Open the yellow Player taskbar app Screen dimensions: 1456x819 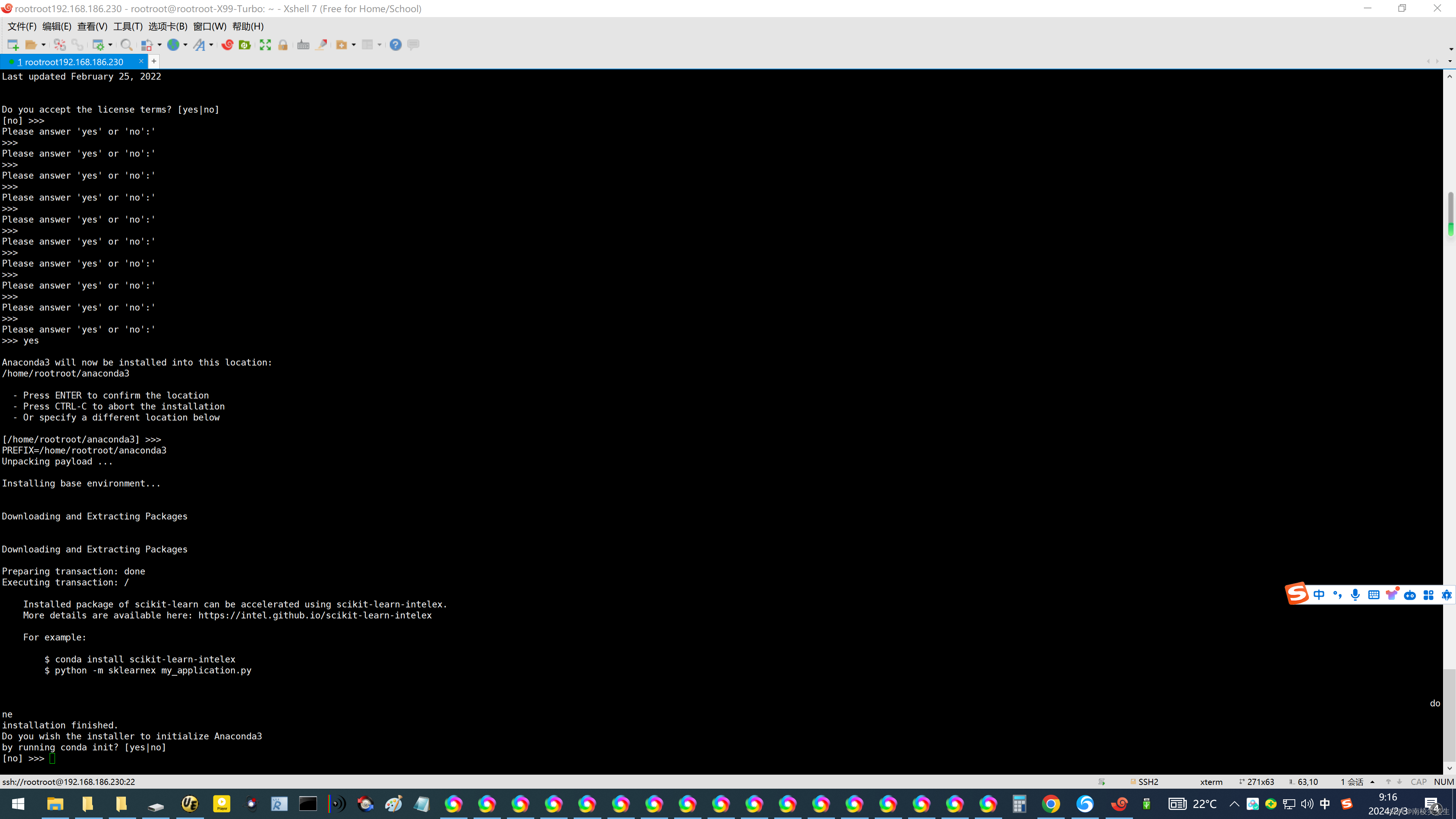(x=222, y=804)
